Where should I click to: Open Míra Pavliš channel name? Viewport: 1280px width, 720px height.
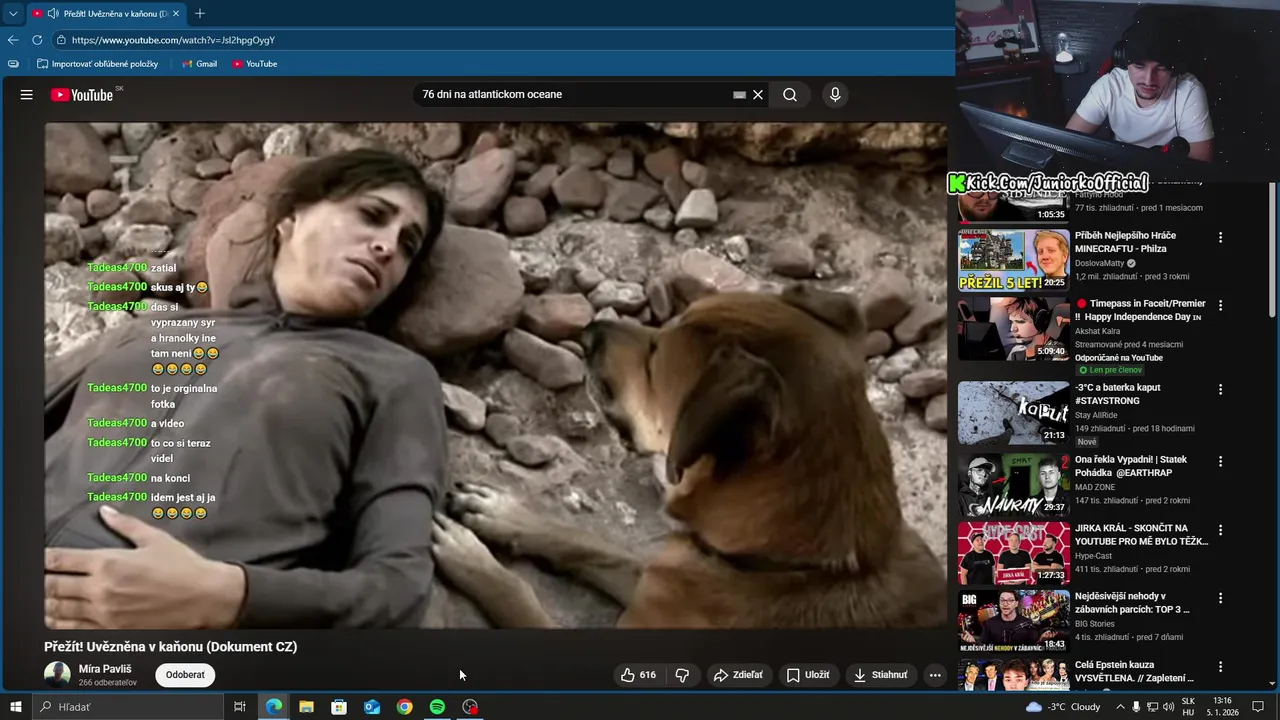click(105, 669)
